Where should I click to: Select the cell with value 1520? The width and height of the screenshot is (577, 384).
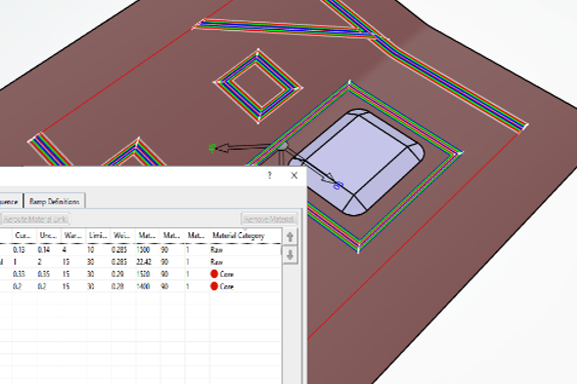pyautogui.click(x=143, y=274)
